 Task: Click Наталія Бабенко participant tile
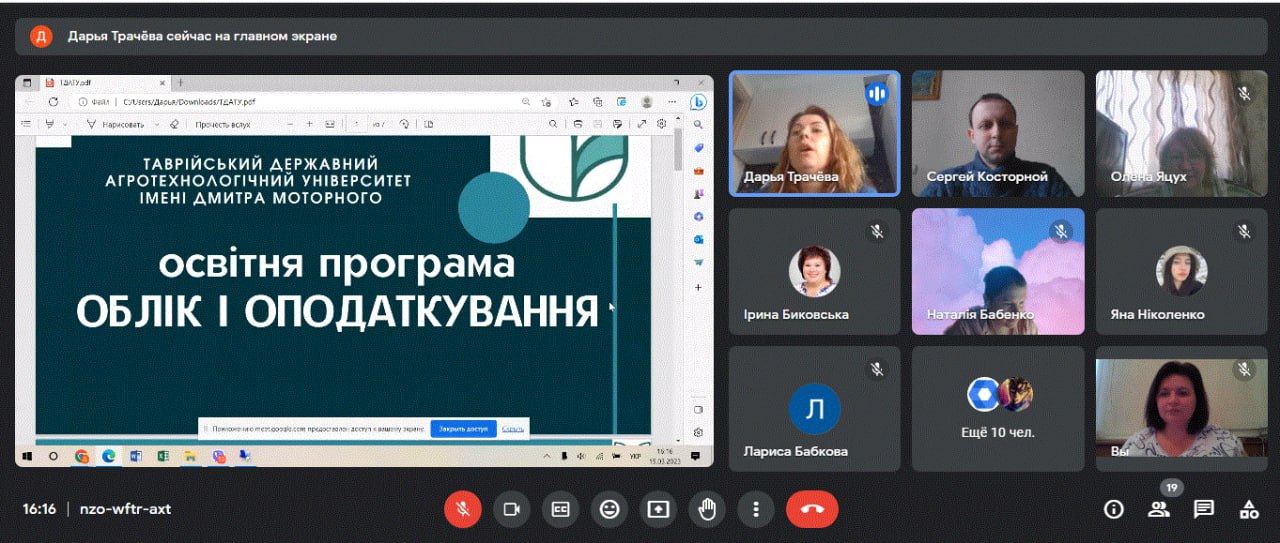pos(998,271)
